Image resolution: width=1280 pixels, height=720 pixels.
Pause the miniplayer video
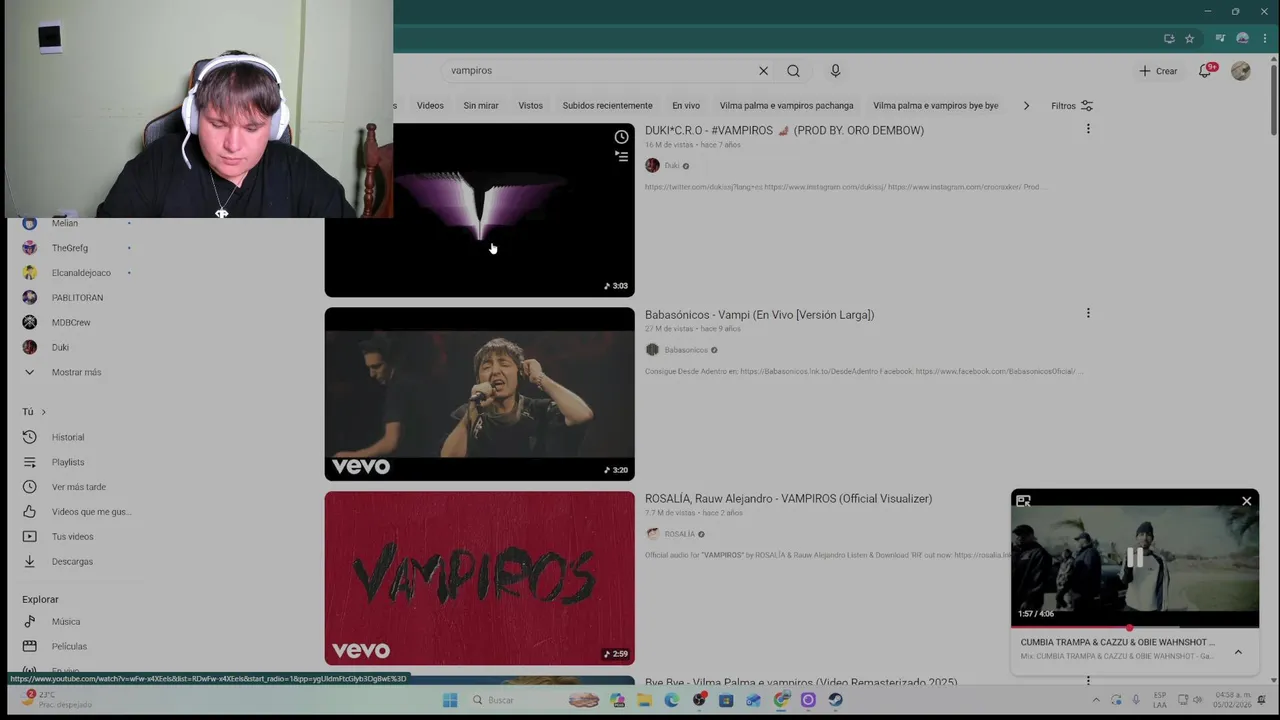pyautogui.click(x=1135, y=558)
